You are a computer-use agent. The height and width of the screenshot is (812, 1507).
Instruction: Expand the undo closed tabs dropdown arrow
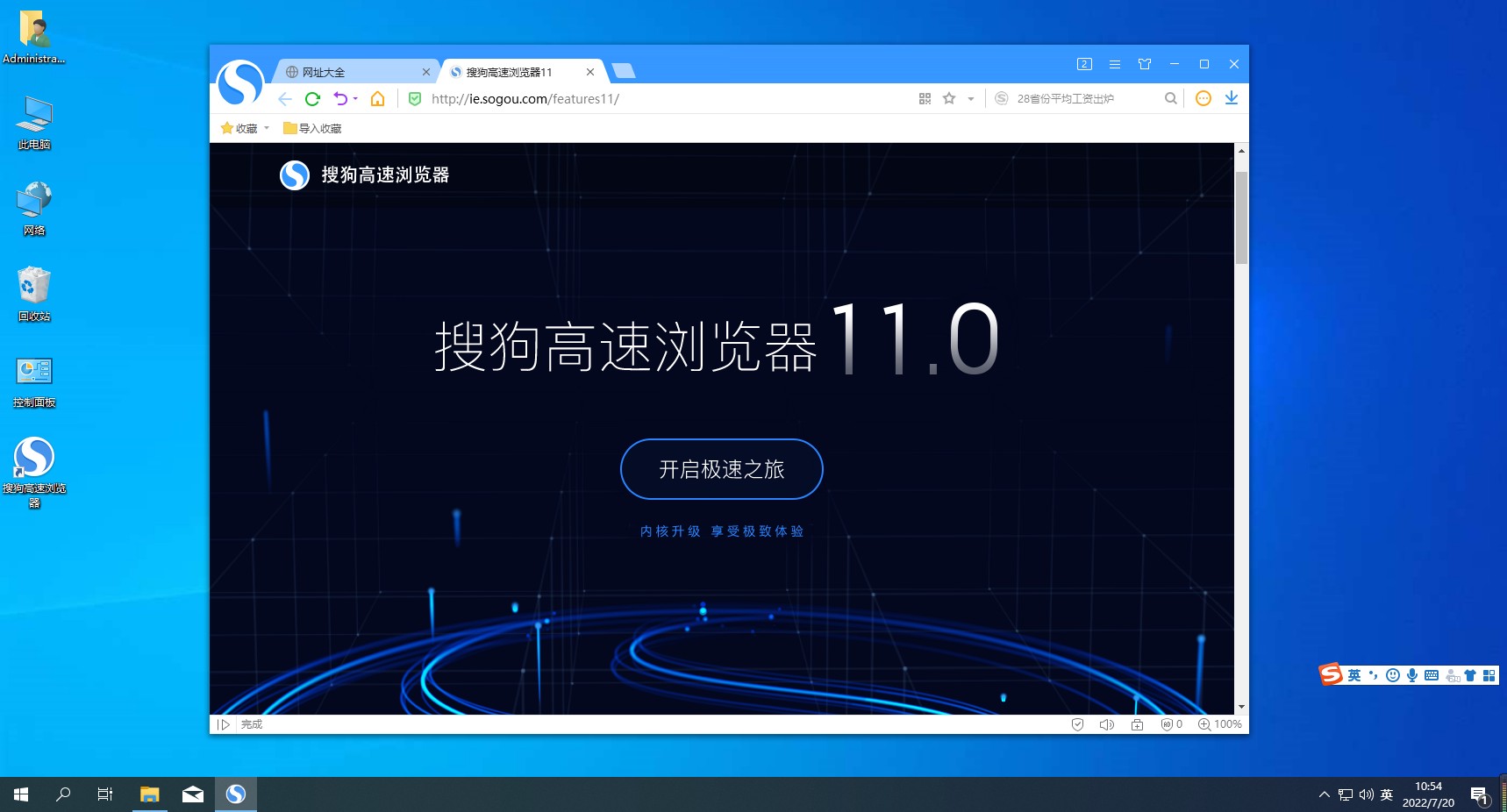coord(355,99)
